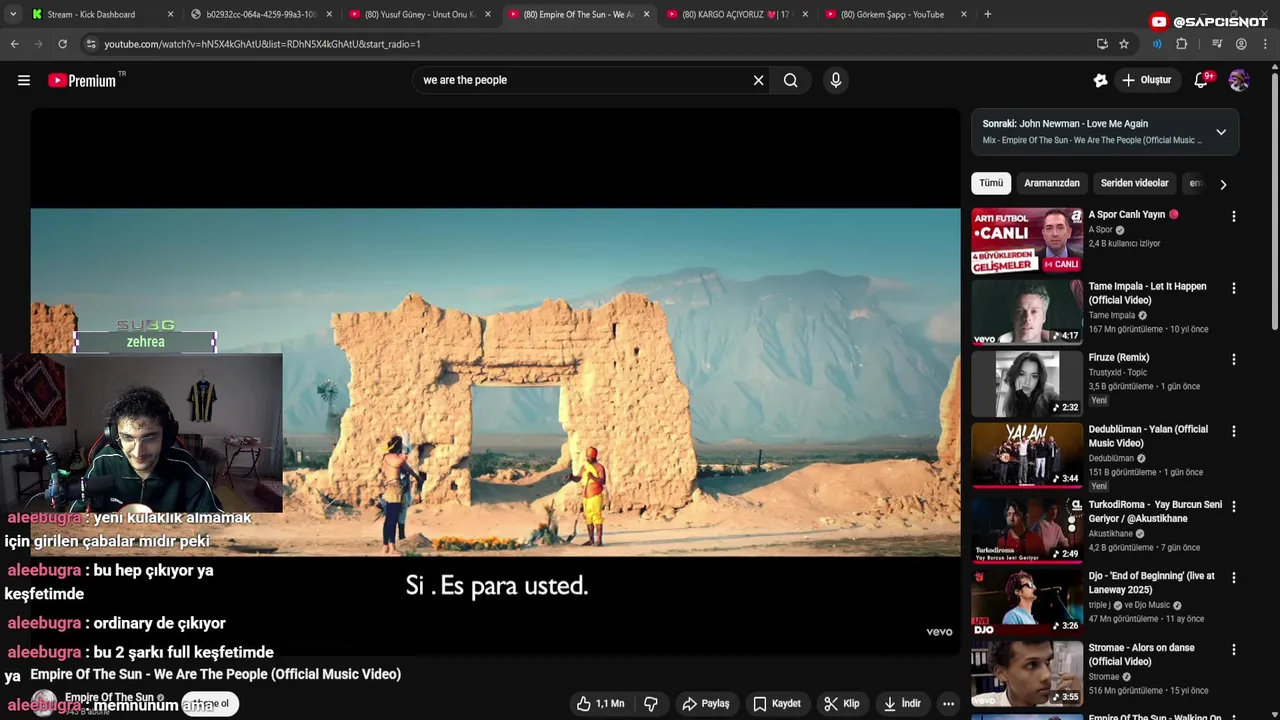Click the Empire Of The Sun video title
1280x720 pixels.
215,674
